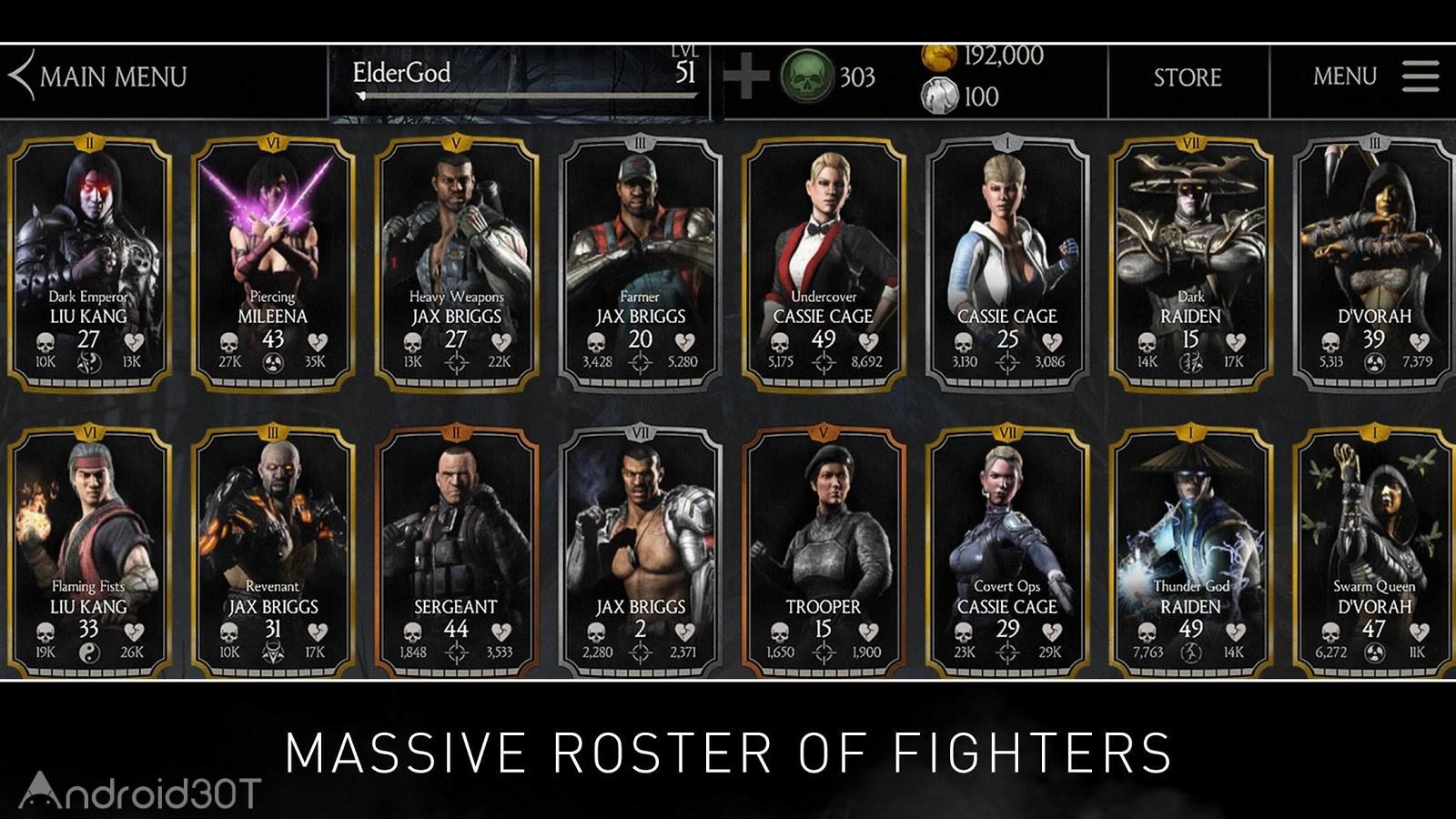Go back to MAIN MENU
Image resolution: width=1456 pixels, height=819 pixels.
(x=114, y=76)
